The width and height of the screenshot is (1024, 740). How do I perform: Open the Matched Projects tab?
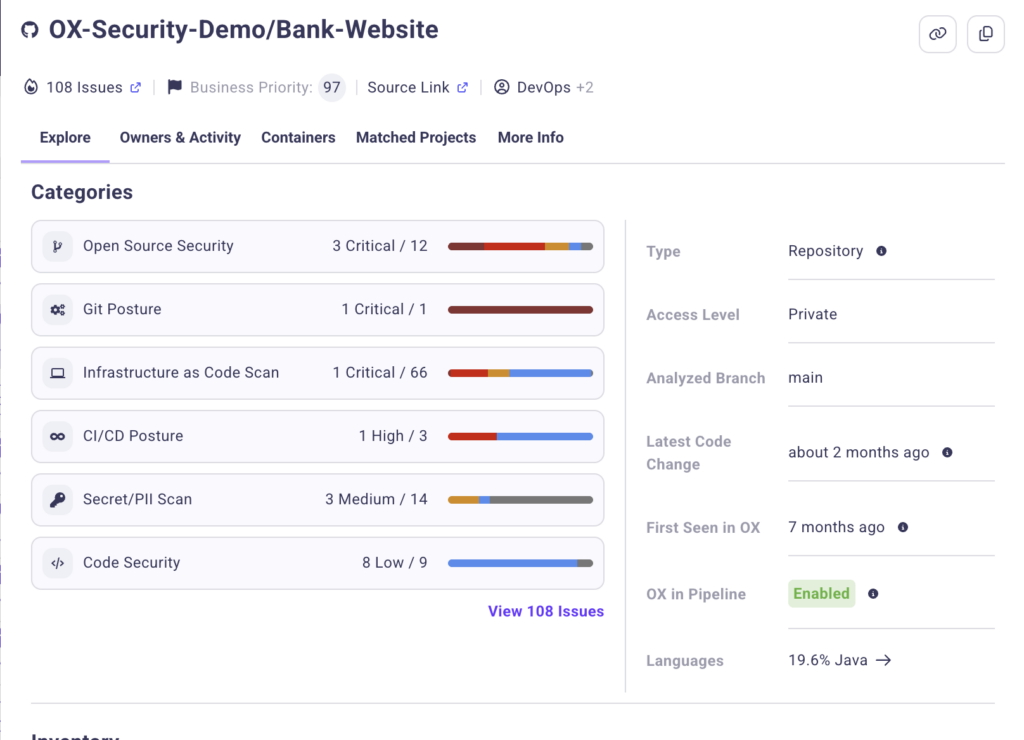click(416, 138)
